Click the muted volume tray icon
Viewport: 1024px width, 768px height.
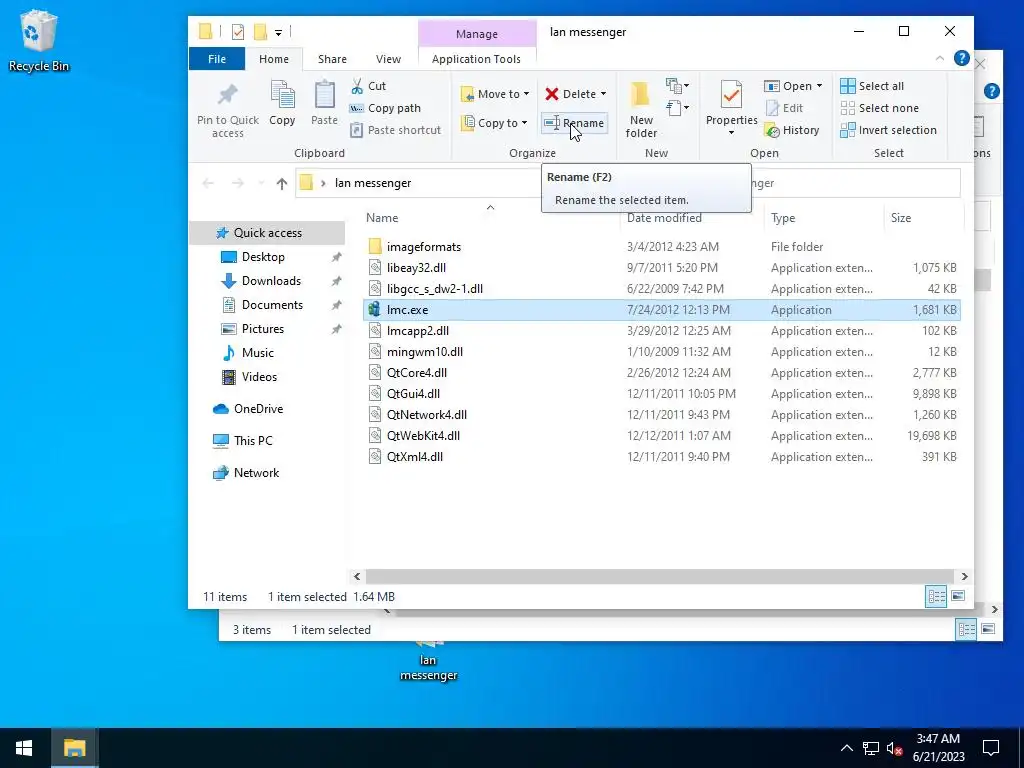tap(894, 748)
